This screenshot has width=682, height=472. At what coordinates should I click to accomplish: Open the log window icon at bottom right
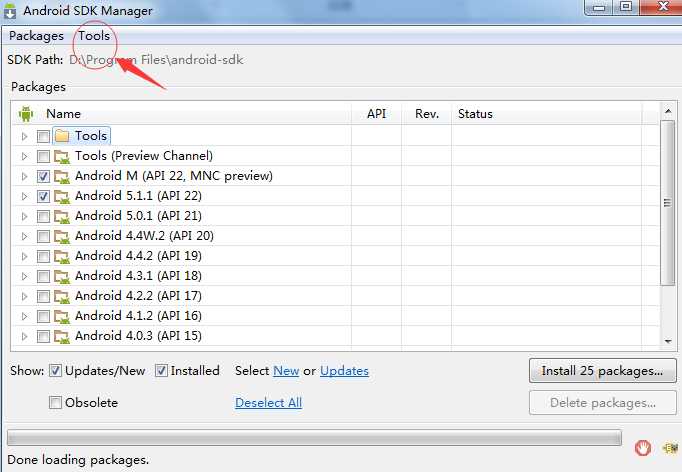click(670, 448)
